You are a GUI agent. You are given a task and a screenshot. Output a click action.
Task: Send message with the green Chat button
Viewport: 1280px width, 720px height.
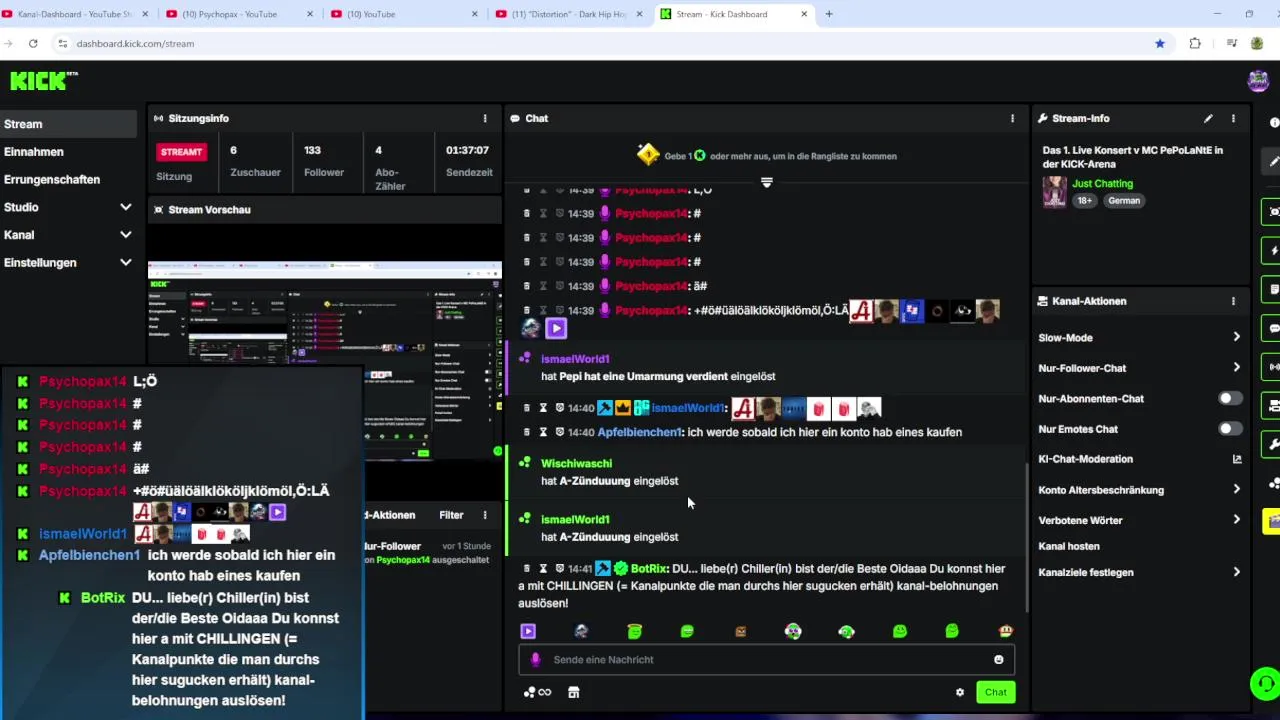coord(995,692)
